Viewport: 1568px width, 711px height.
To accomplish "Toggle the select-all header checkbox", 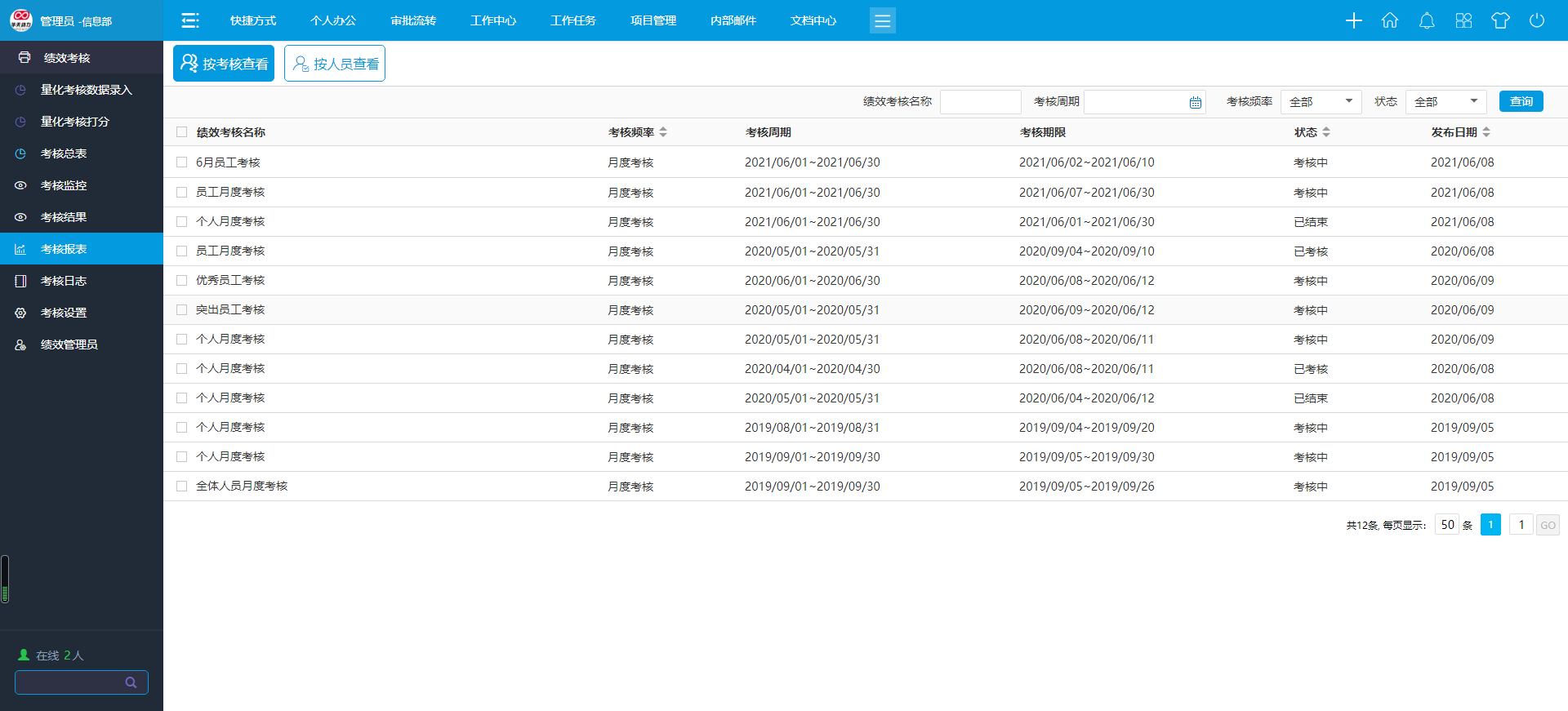I will point(182,132).
